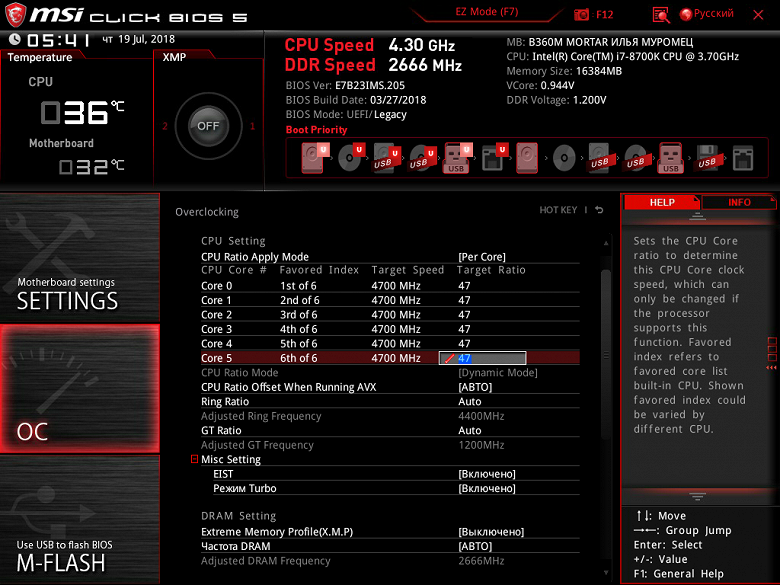Edit Core 5 target ratio field
780x585 pixels.
click(482, 358)
